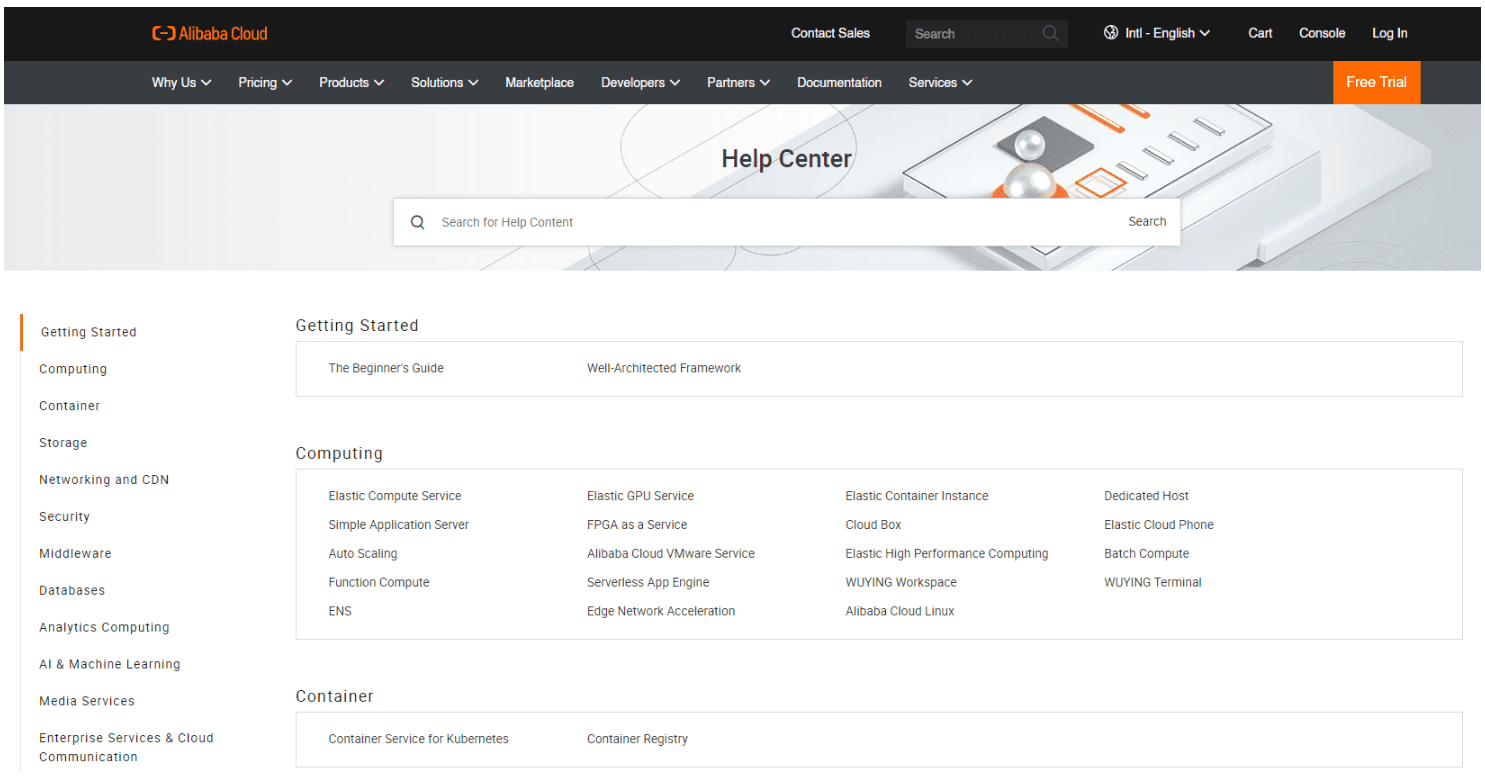The height and width of the screenshot is (777, 1485).
Task: Click the magnifier icon in top search
Action: click(1050, 33)
